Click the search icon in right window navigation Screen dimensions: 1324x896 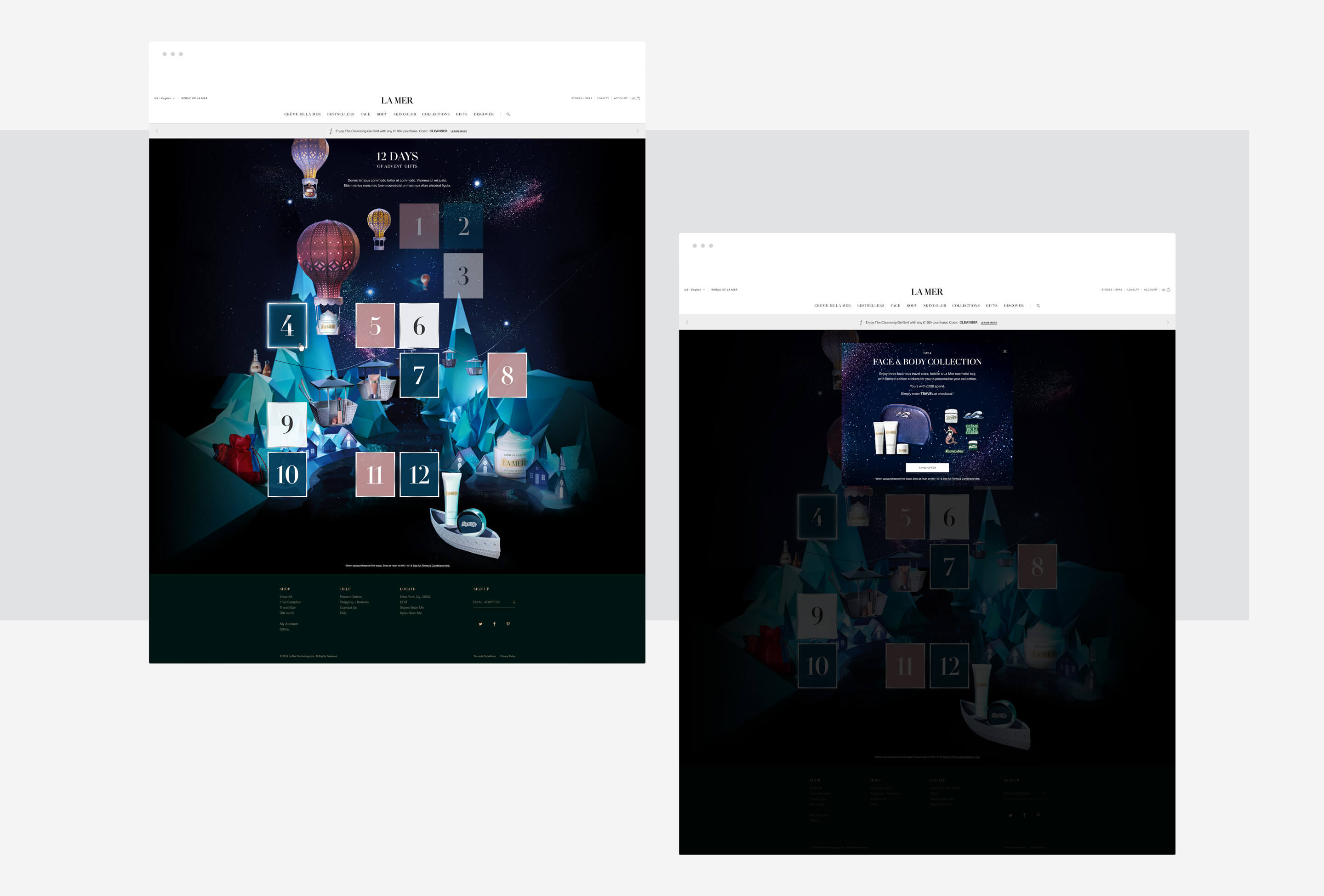point(1038,306)
